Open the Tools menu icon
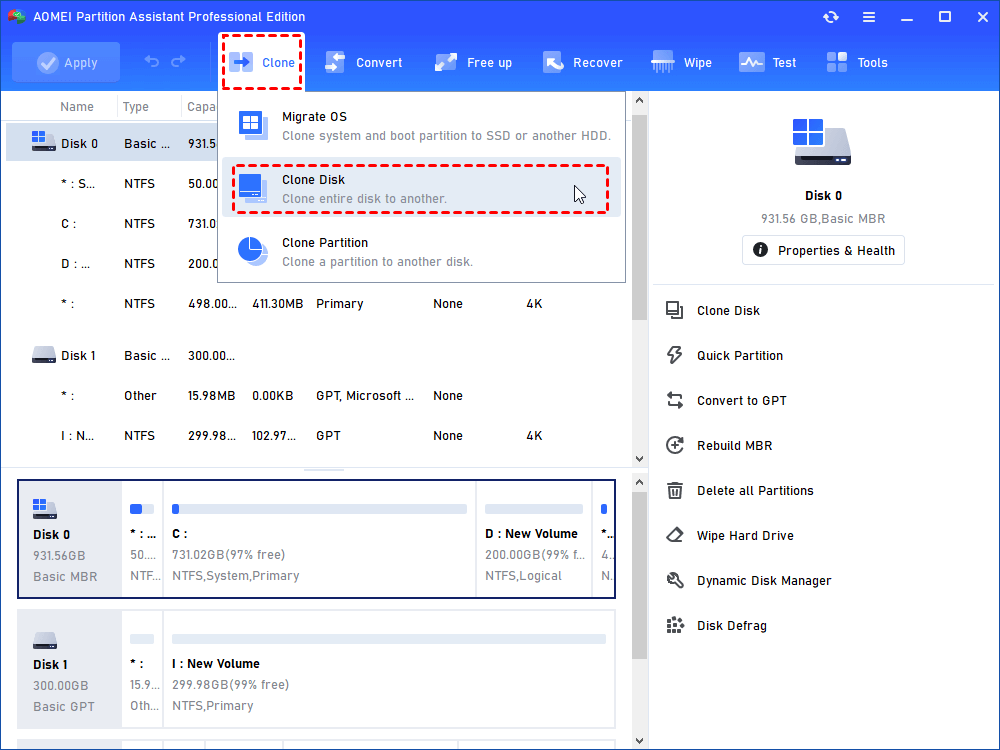 837,62
